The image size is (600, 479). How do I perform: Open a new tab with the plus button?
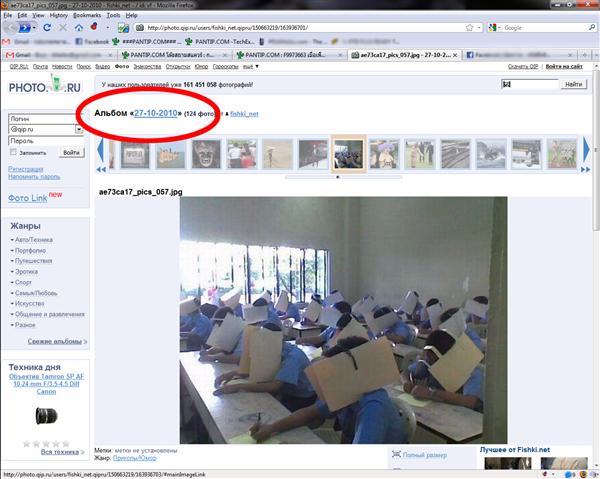tap(584, 55)
